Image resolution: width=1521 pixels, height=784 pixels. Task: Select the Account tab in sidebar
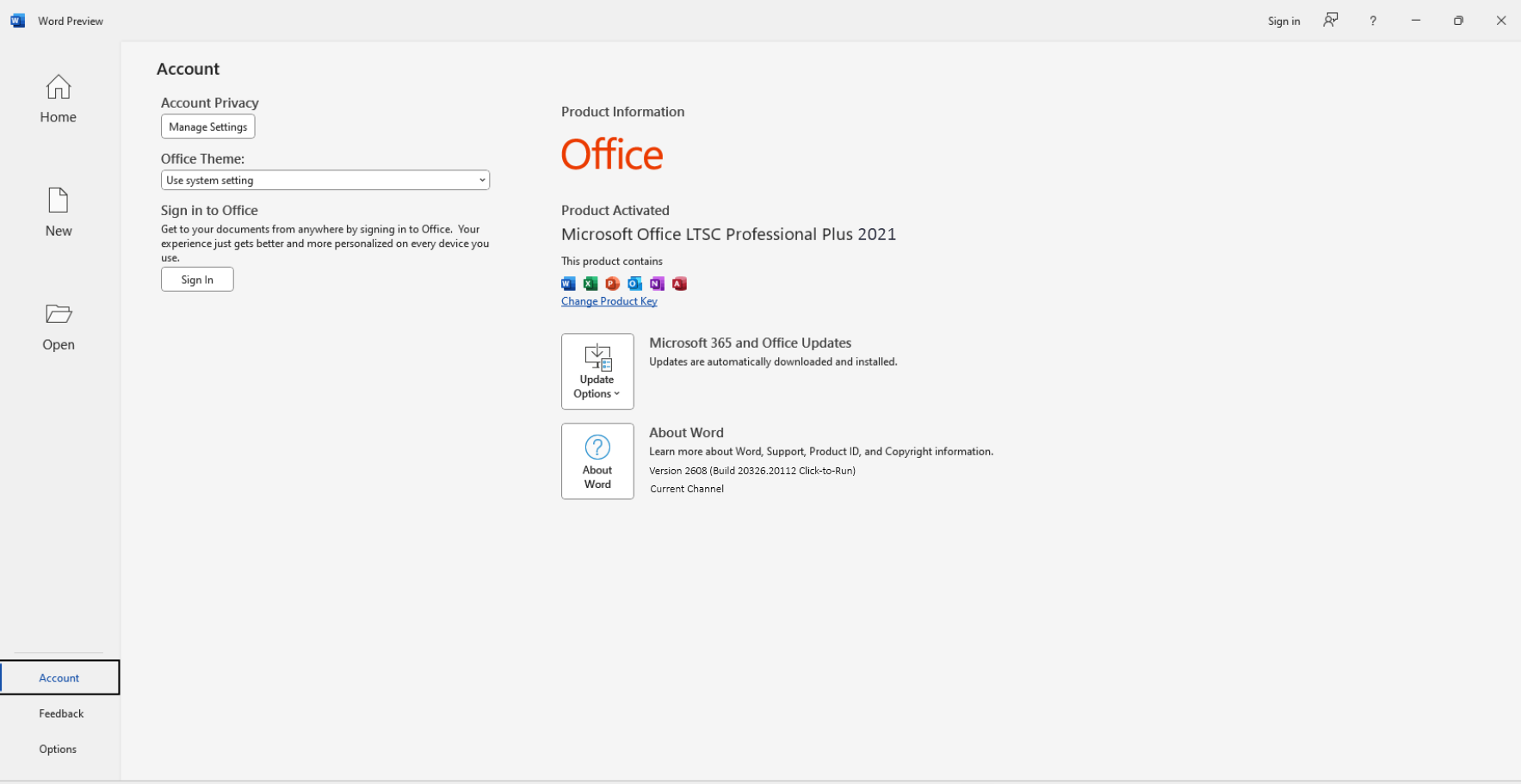(59, 677)
